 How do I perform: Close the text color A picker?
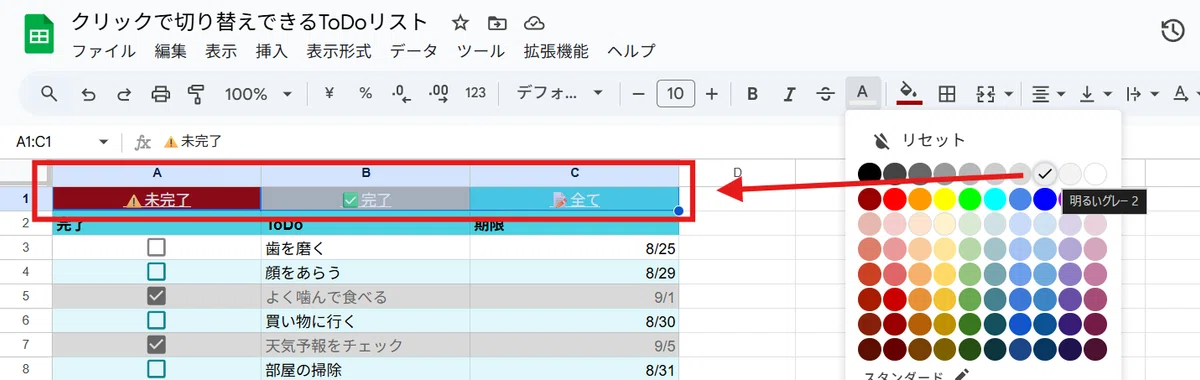tap(862, 93)
